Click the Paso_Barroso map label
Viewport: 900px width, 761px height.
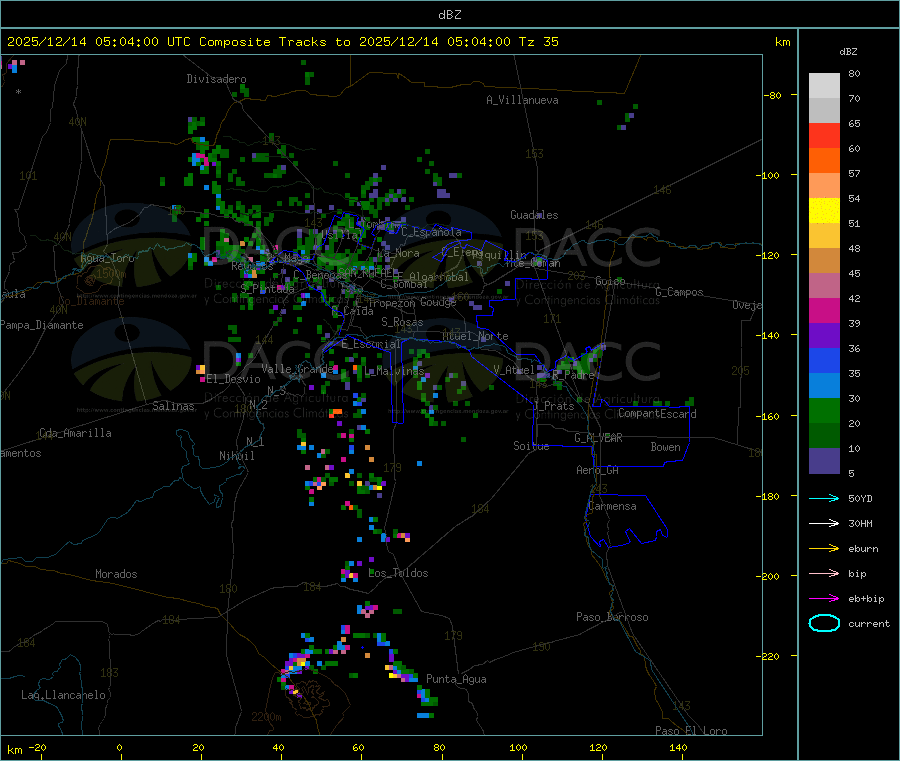pos(612,617)
